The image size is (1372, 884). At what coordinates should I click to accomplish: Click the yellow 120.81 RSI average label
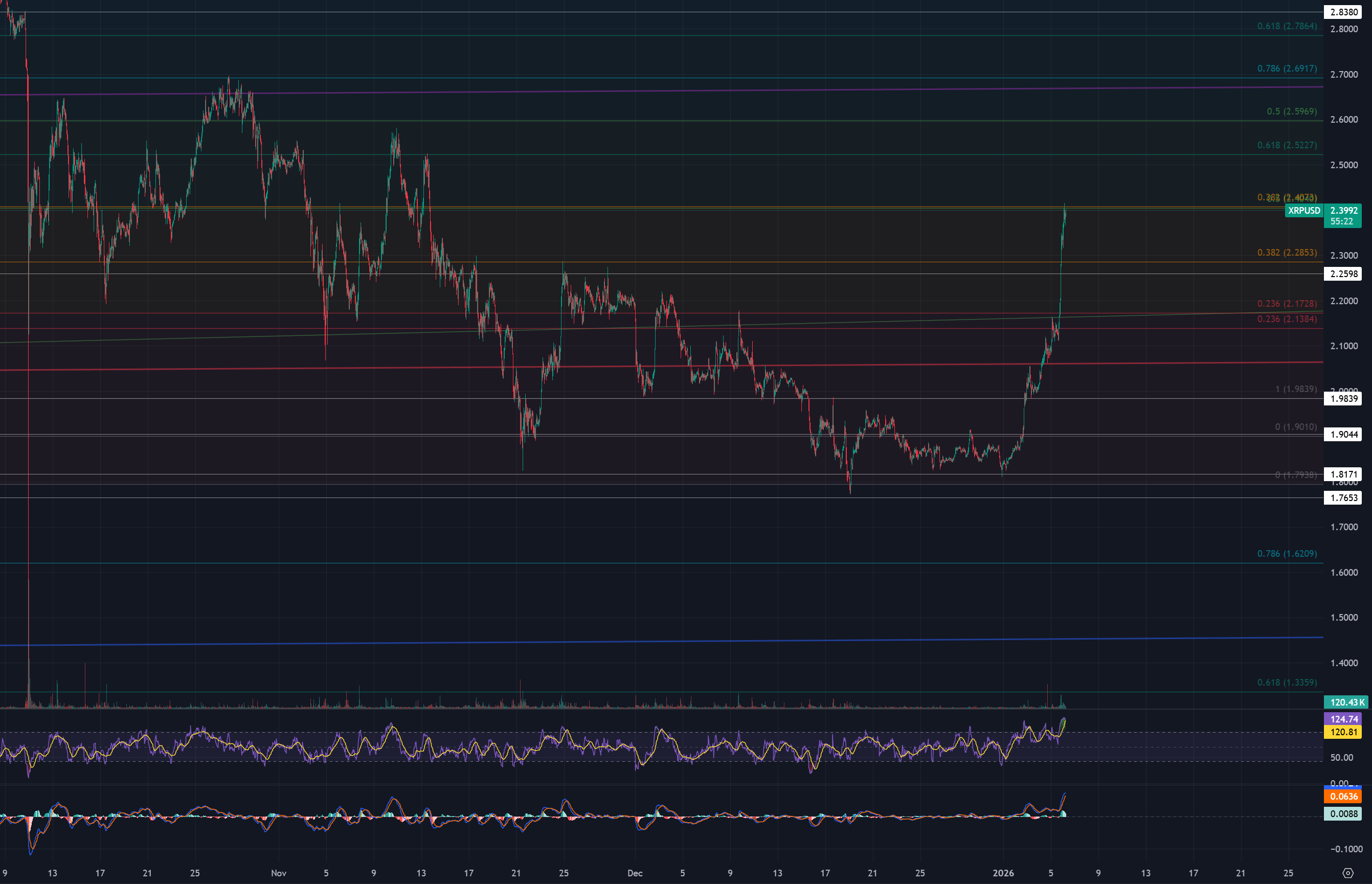point(1343,732)
